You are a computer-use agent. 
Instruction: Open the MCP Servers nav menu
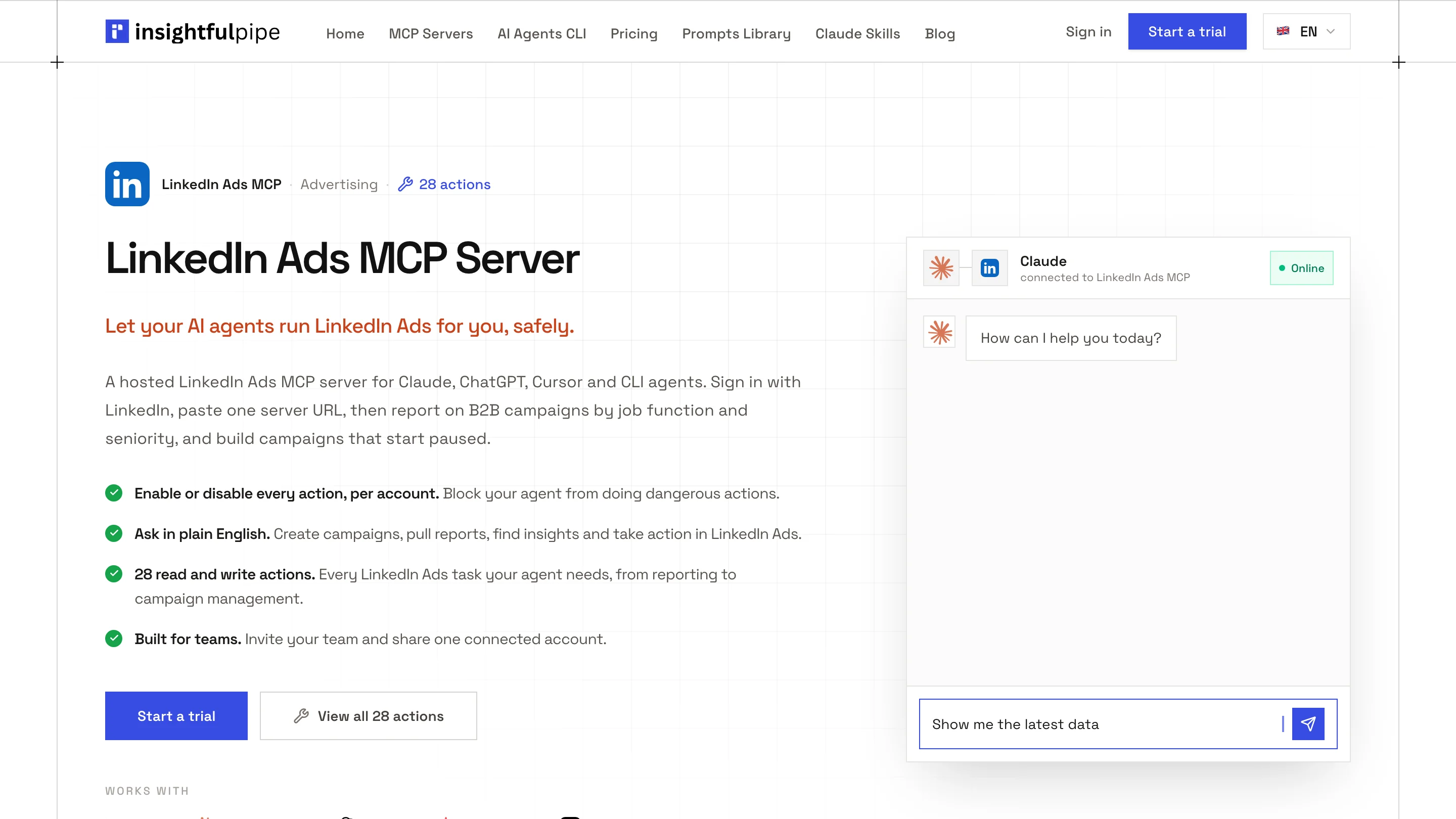[x=431, y=34]
